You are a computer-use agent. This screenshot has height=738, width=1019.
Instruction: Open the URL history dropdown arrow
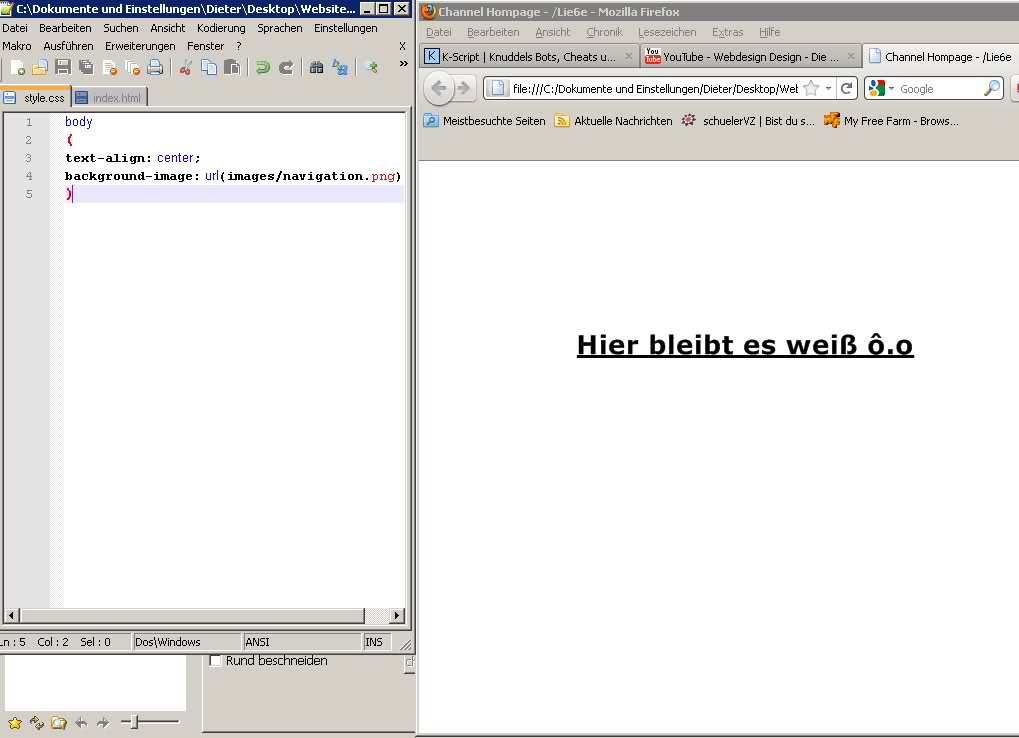pyautogui.click(x=828, y=89)
